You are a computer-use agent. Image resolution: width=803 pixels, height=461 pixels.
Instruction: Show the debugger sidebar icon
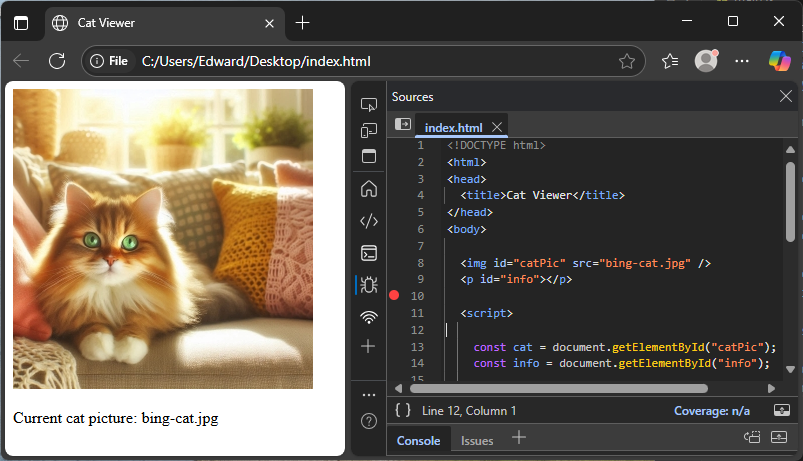[x=781, y=410]
